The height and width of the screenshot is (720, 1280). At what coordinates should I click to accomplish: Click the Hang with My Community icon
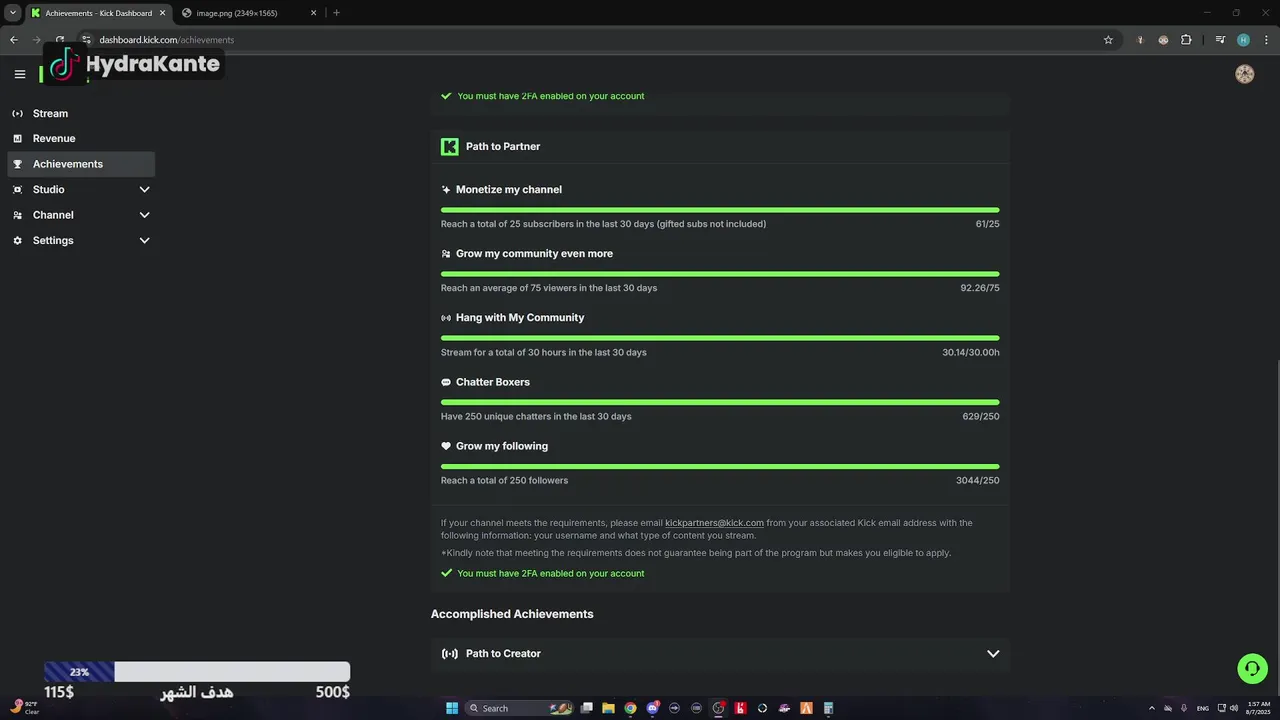tap(446, 318)
